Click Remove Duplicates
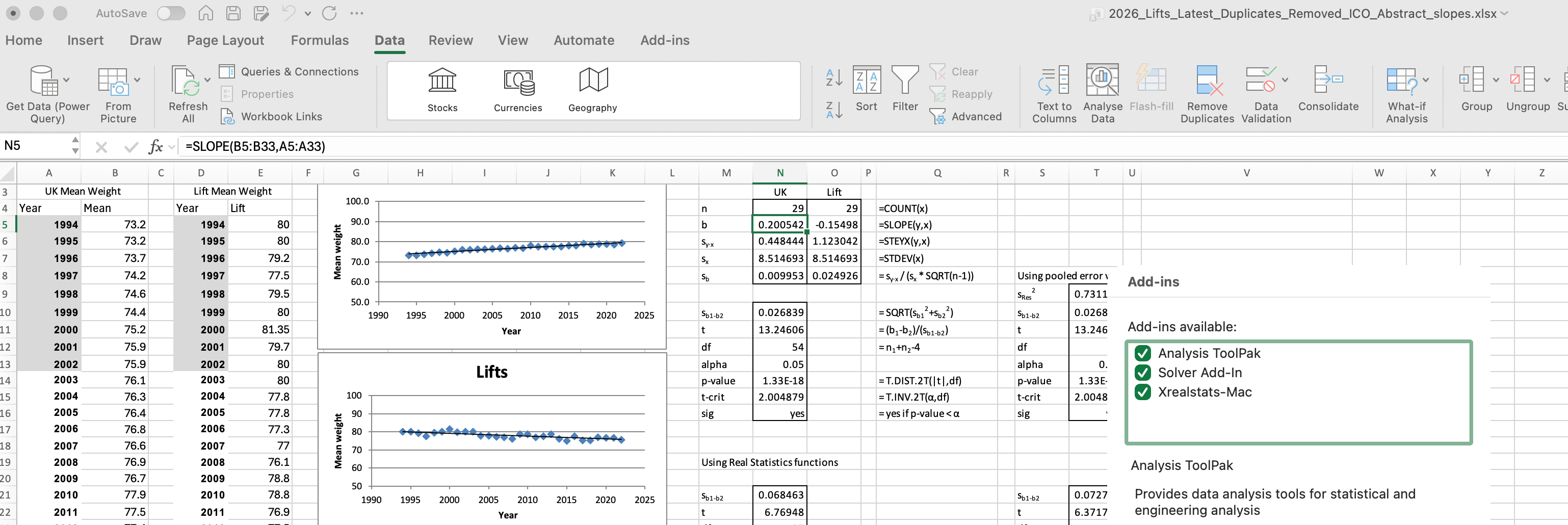This screenshot has height=525, width=1568. (1207, 94)
